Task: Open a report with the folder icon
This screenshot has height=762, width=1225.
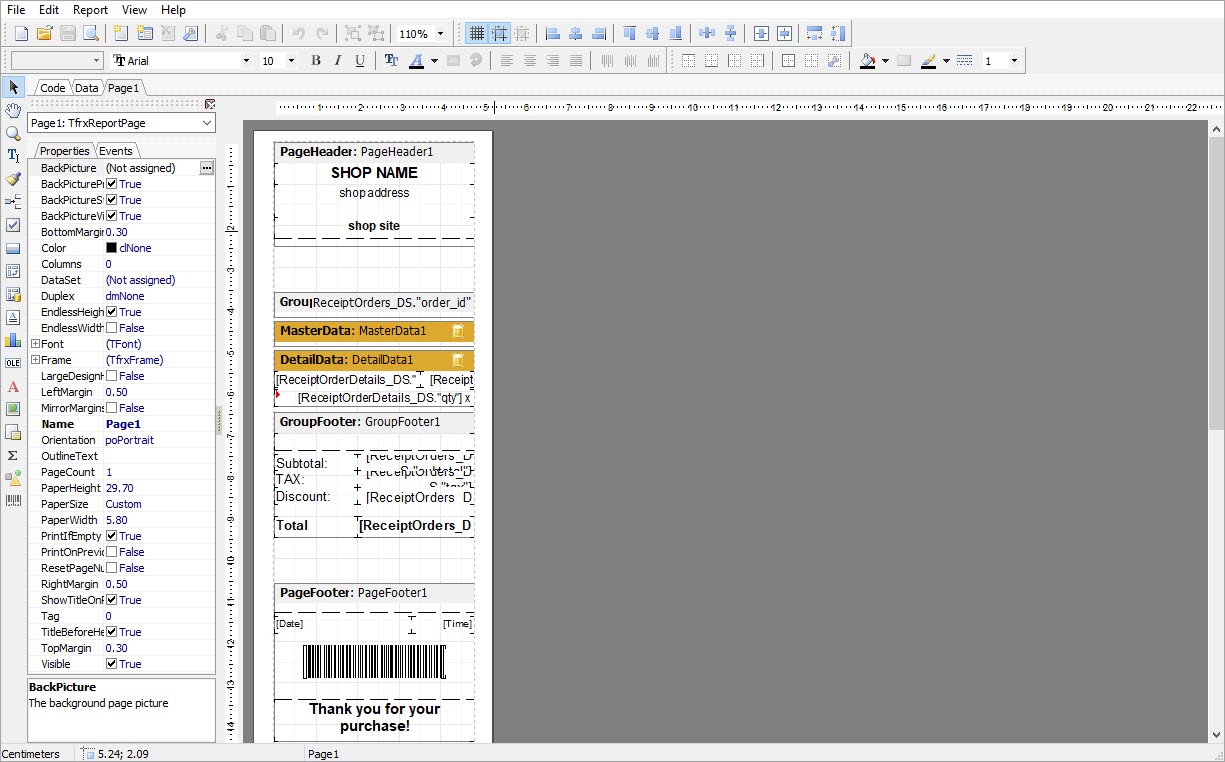Action: click(x=46, y=33)
